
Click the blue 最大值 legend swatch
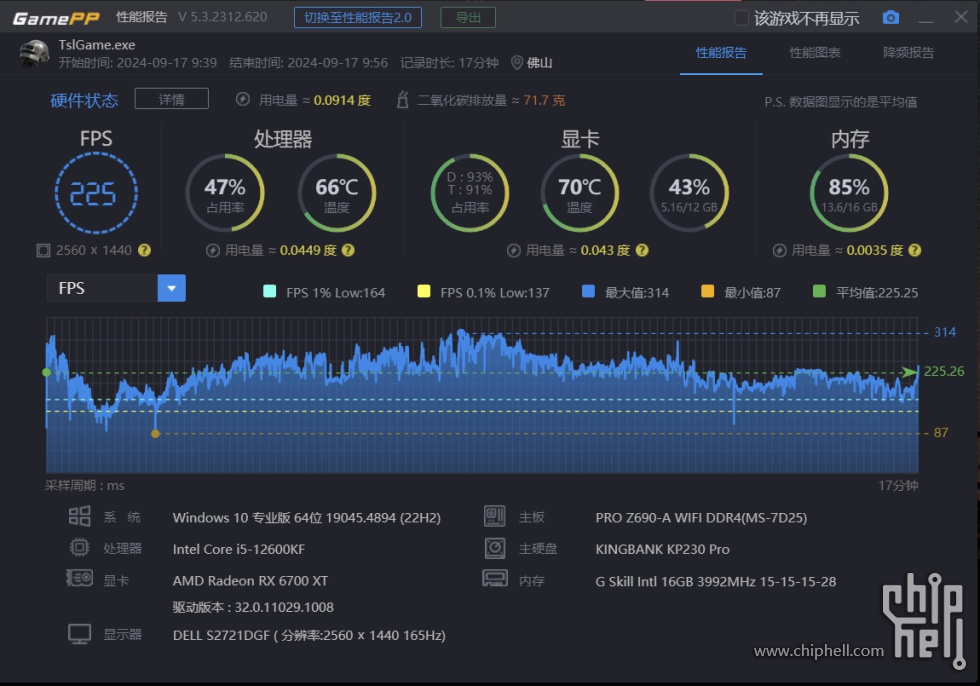click(588, 291)
